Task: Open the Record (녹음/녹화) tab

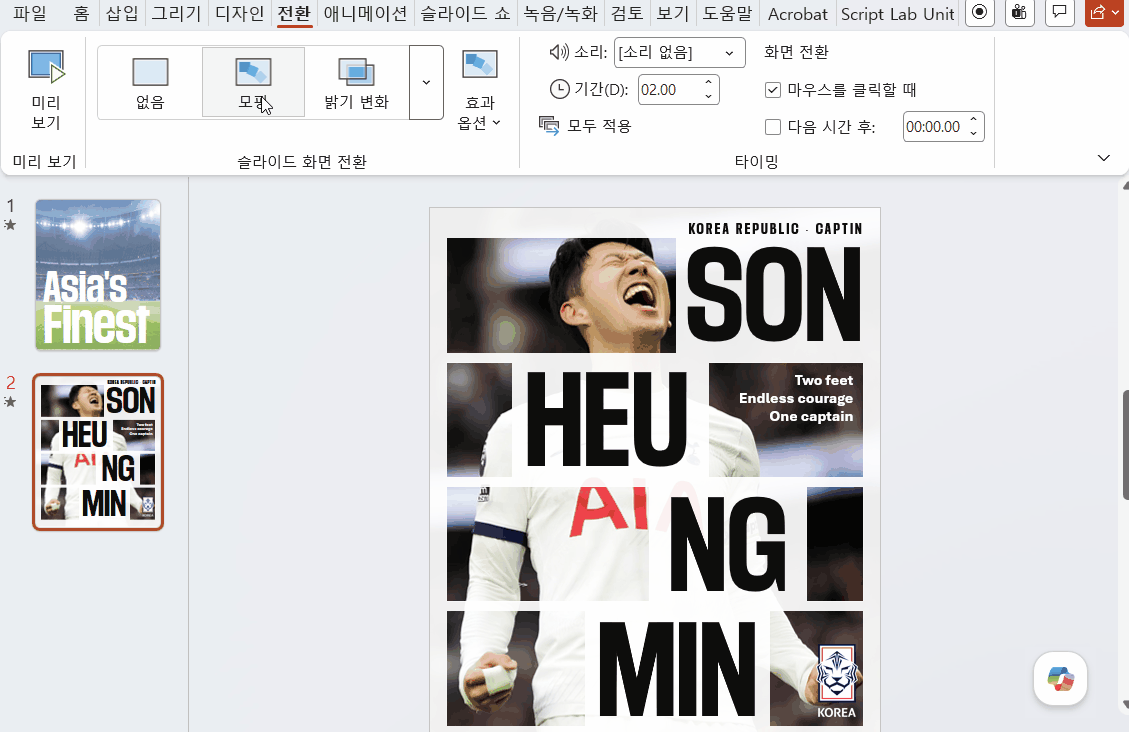Action: (560, 14)
